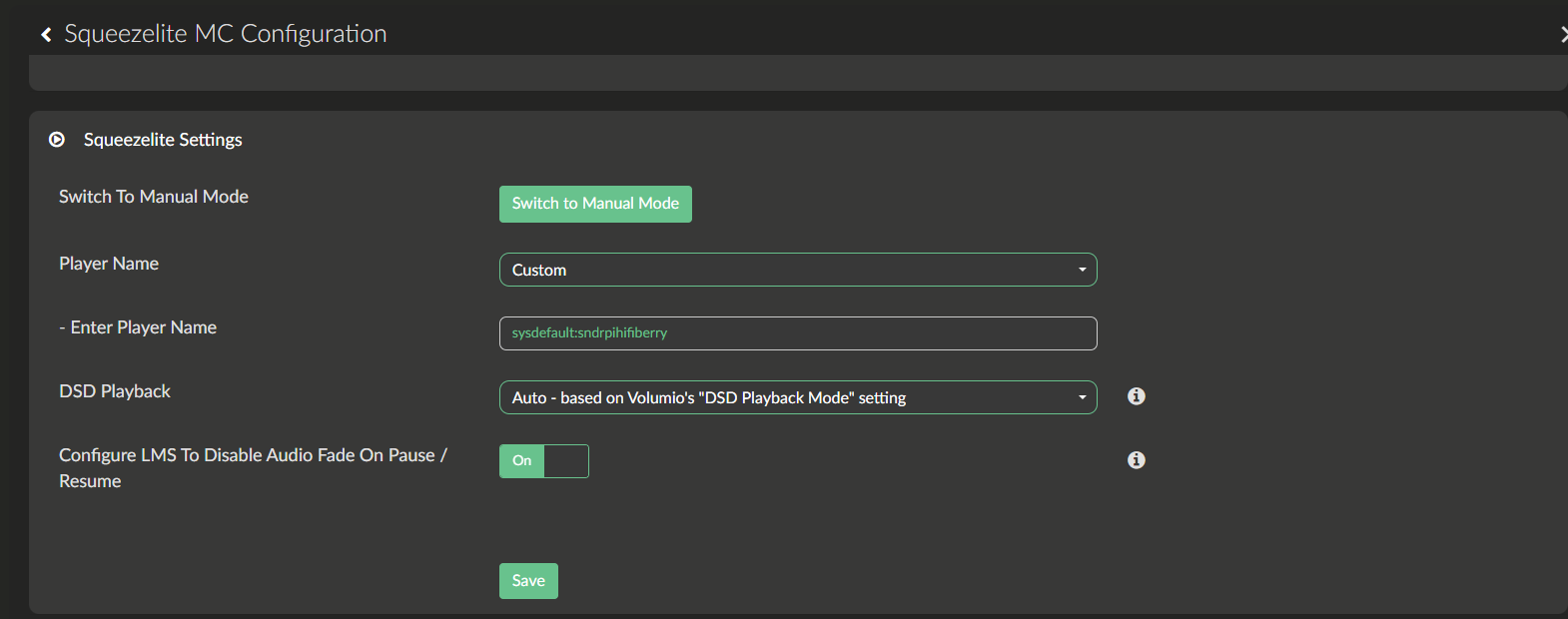Click the Switch To Manual Mode label

[154, 197]
